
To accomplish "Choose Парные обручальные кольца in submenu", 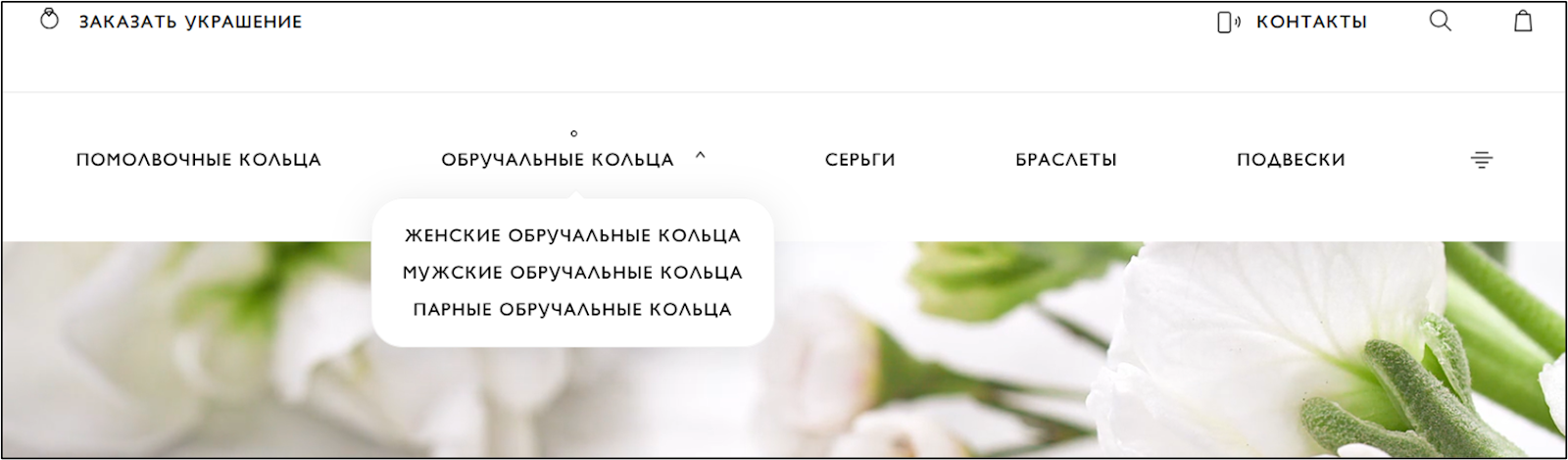I will point(572,310).
